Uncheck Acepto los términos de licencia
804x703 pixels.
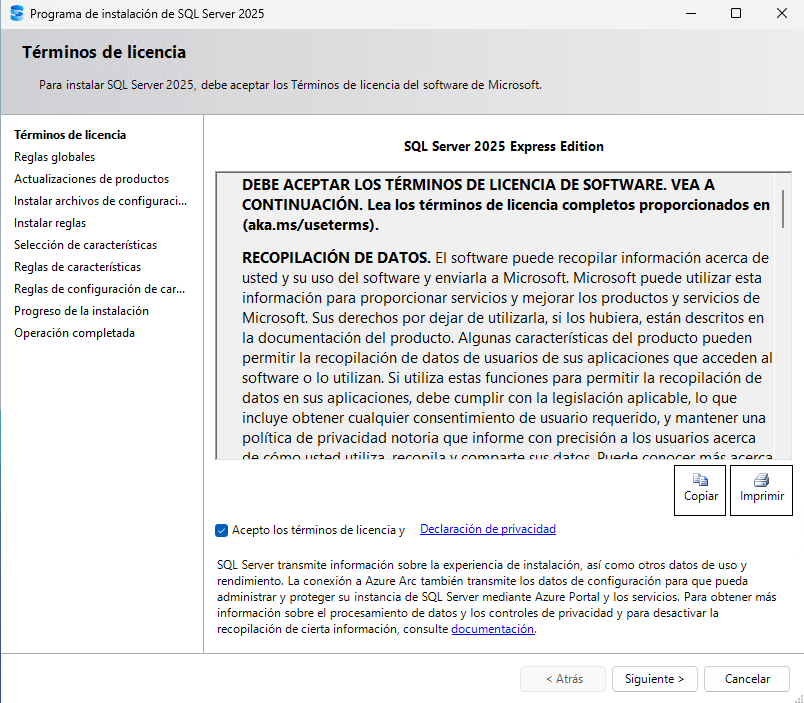click(222, 530)
